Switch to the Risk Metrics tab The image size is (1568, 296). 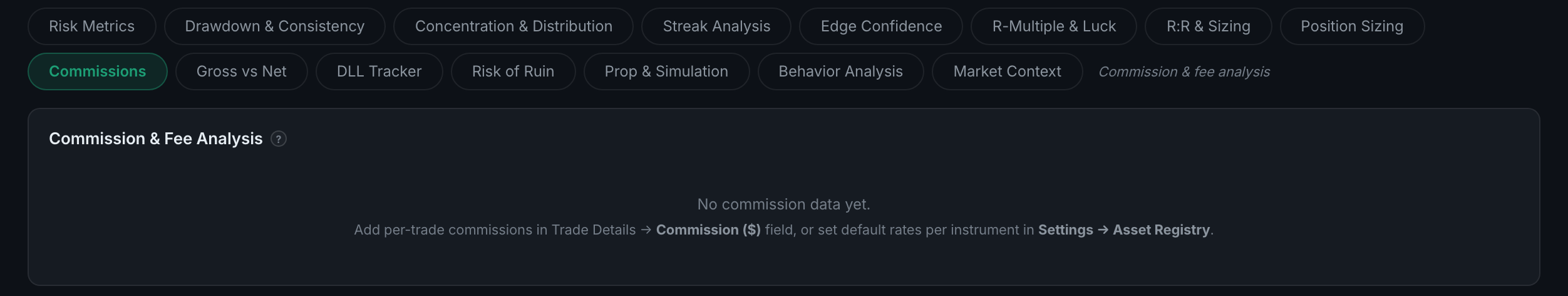point(92,26)
